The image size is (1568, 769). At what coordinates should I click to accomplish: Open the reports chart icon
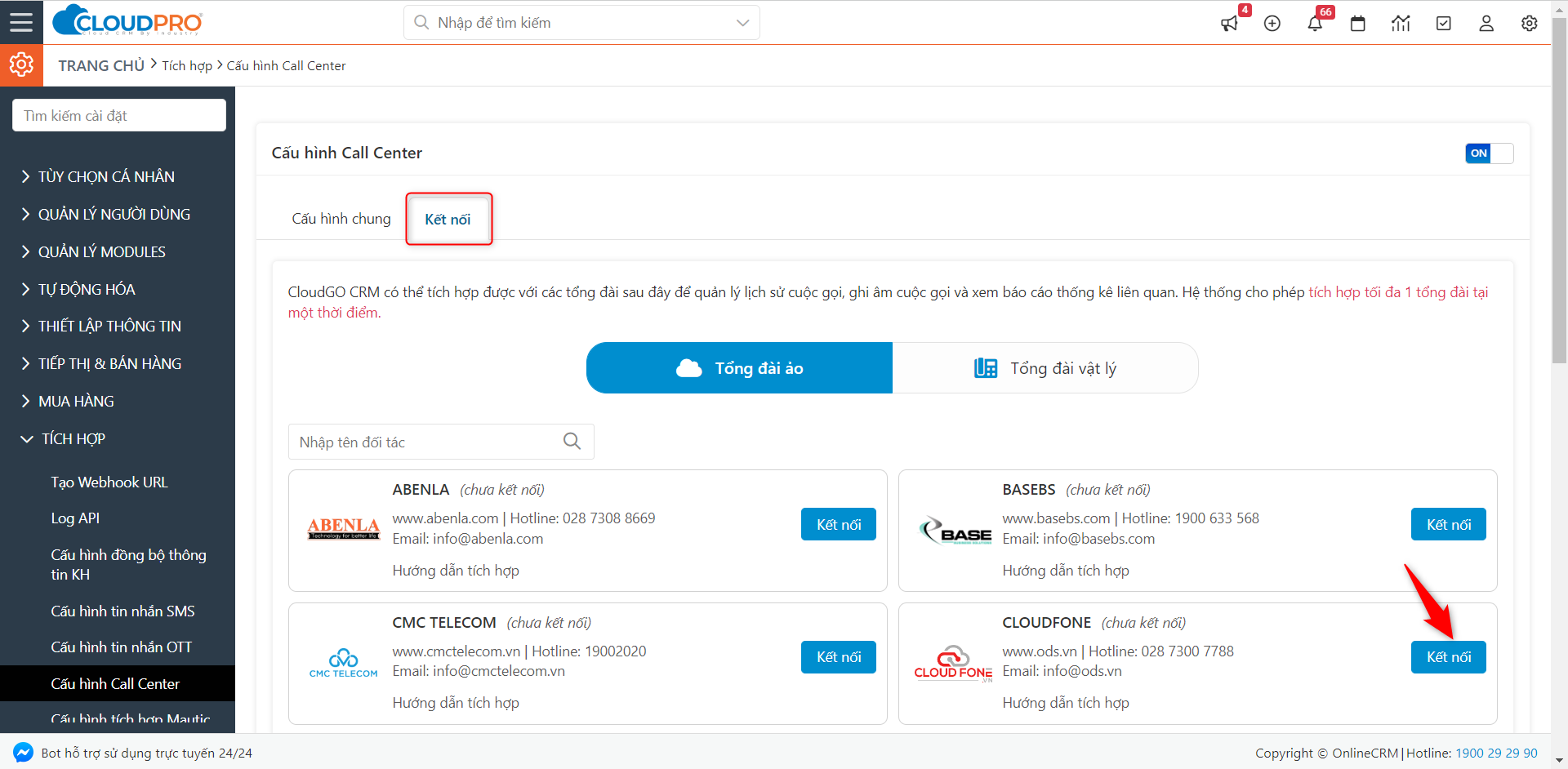(1401, 24)
